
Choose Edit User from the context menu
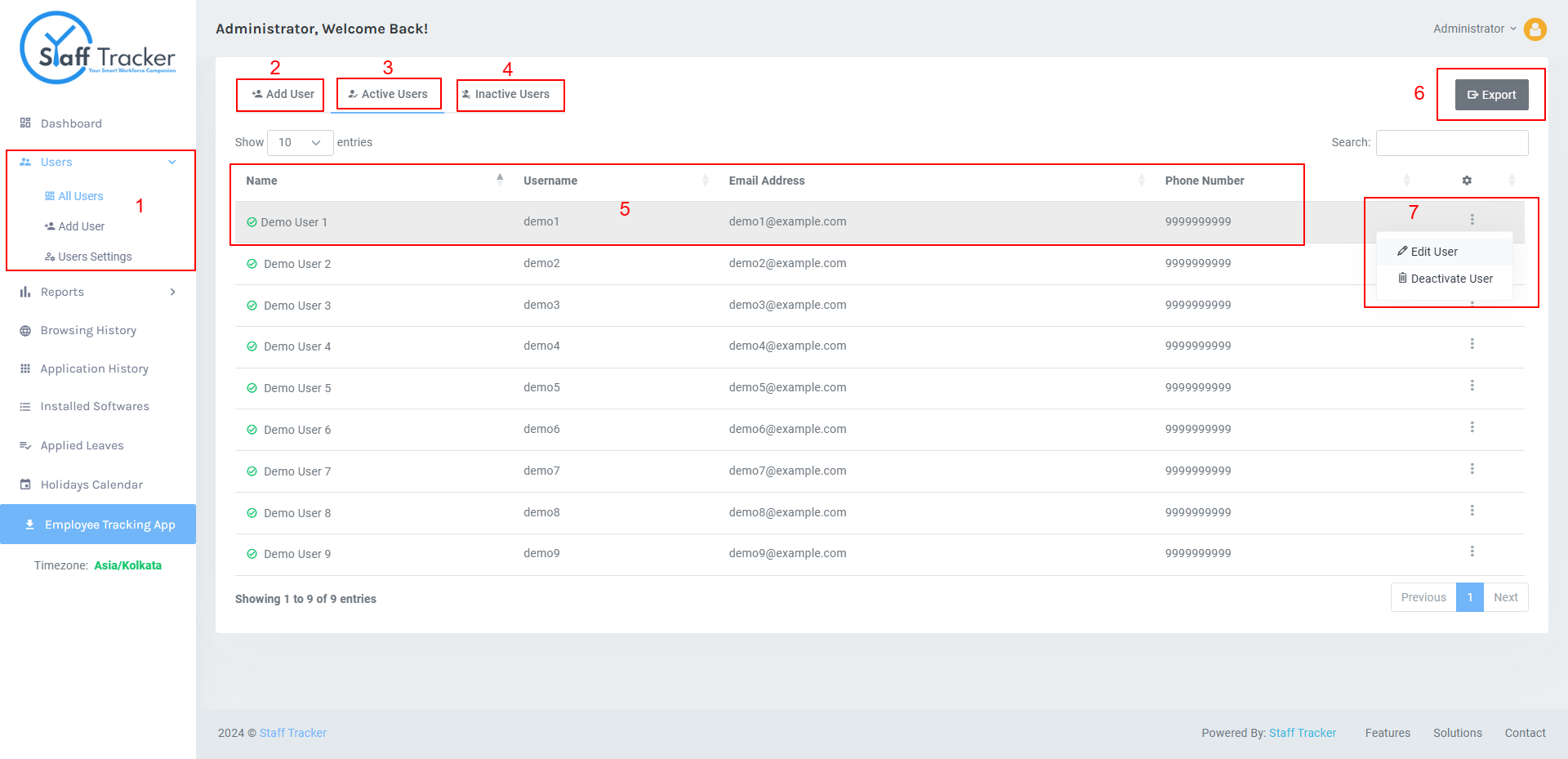pos(1445,252)
